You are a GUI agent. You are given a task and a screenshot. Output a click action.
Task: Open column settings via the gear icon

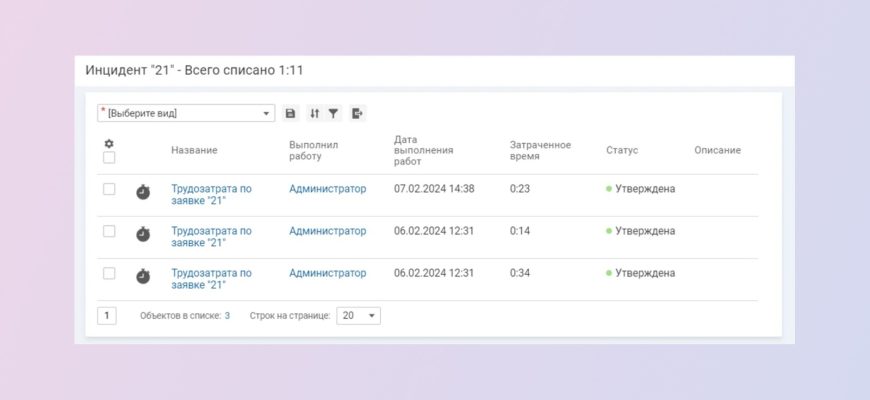point(109,143)
